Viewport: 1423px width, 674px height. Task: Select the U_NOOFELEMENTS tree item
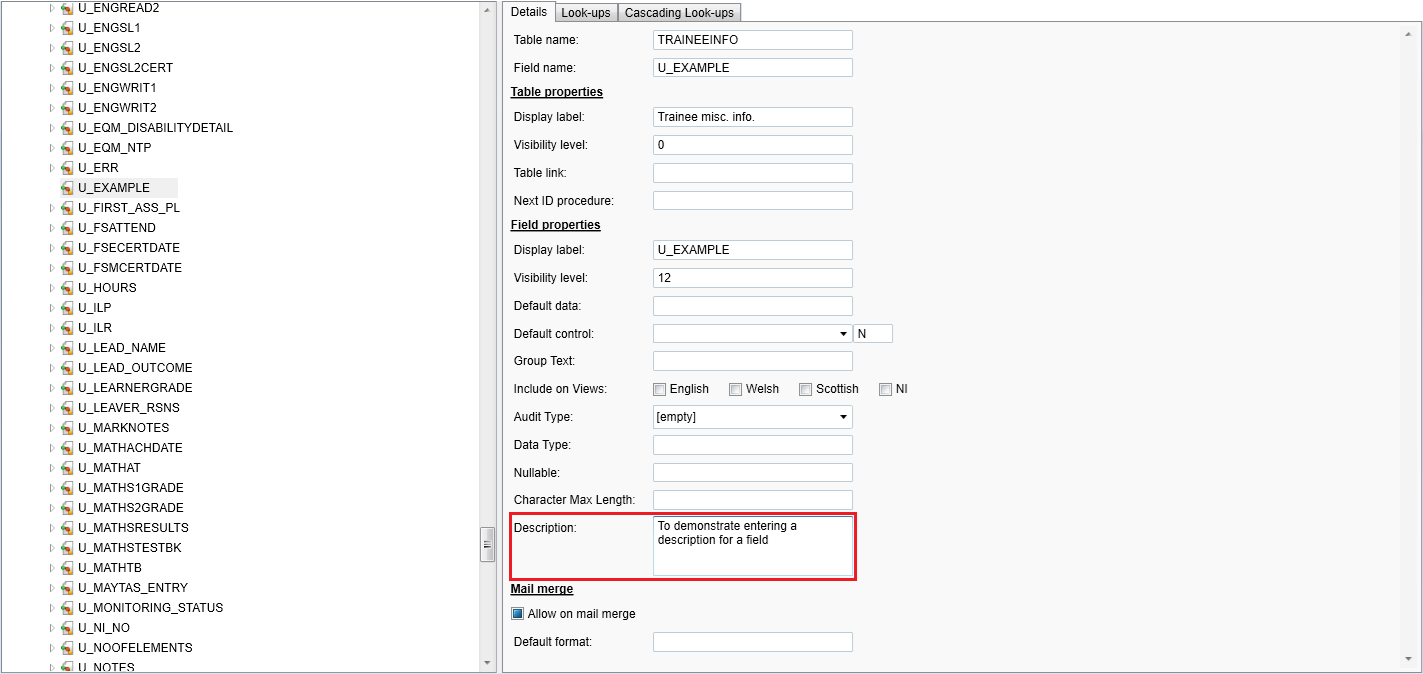tap(135, 648)
